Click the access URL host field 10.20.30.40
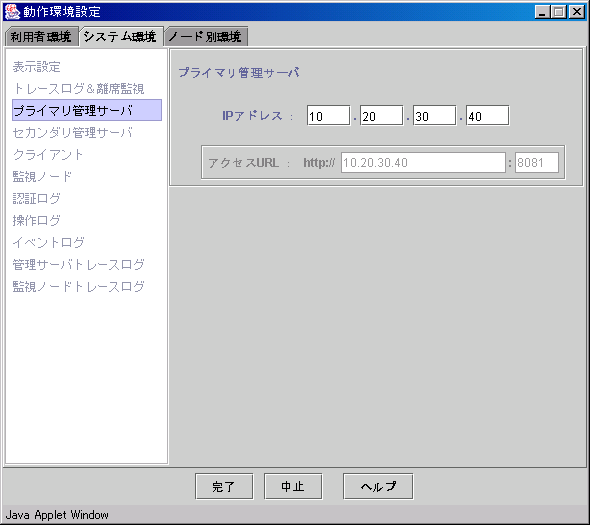590x525 pixels. [423, 163]
